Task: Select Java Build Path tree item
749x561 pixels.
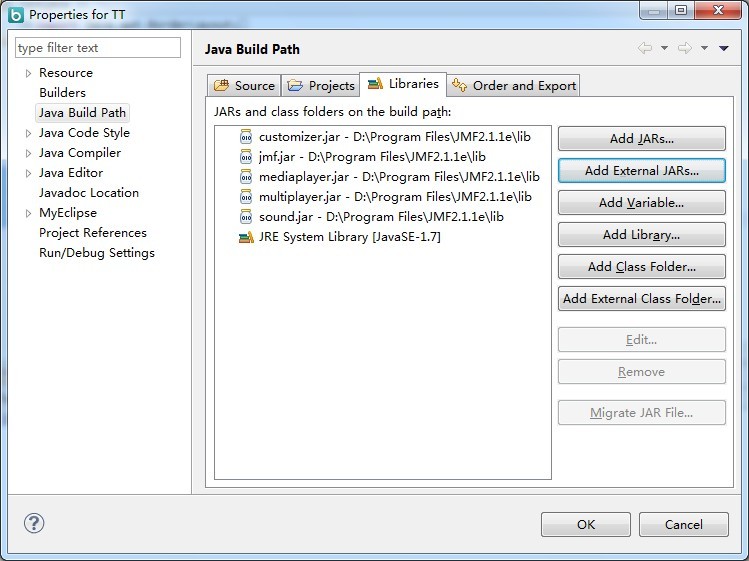Action: pos(82,113)
